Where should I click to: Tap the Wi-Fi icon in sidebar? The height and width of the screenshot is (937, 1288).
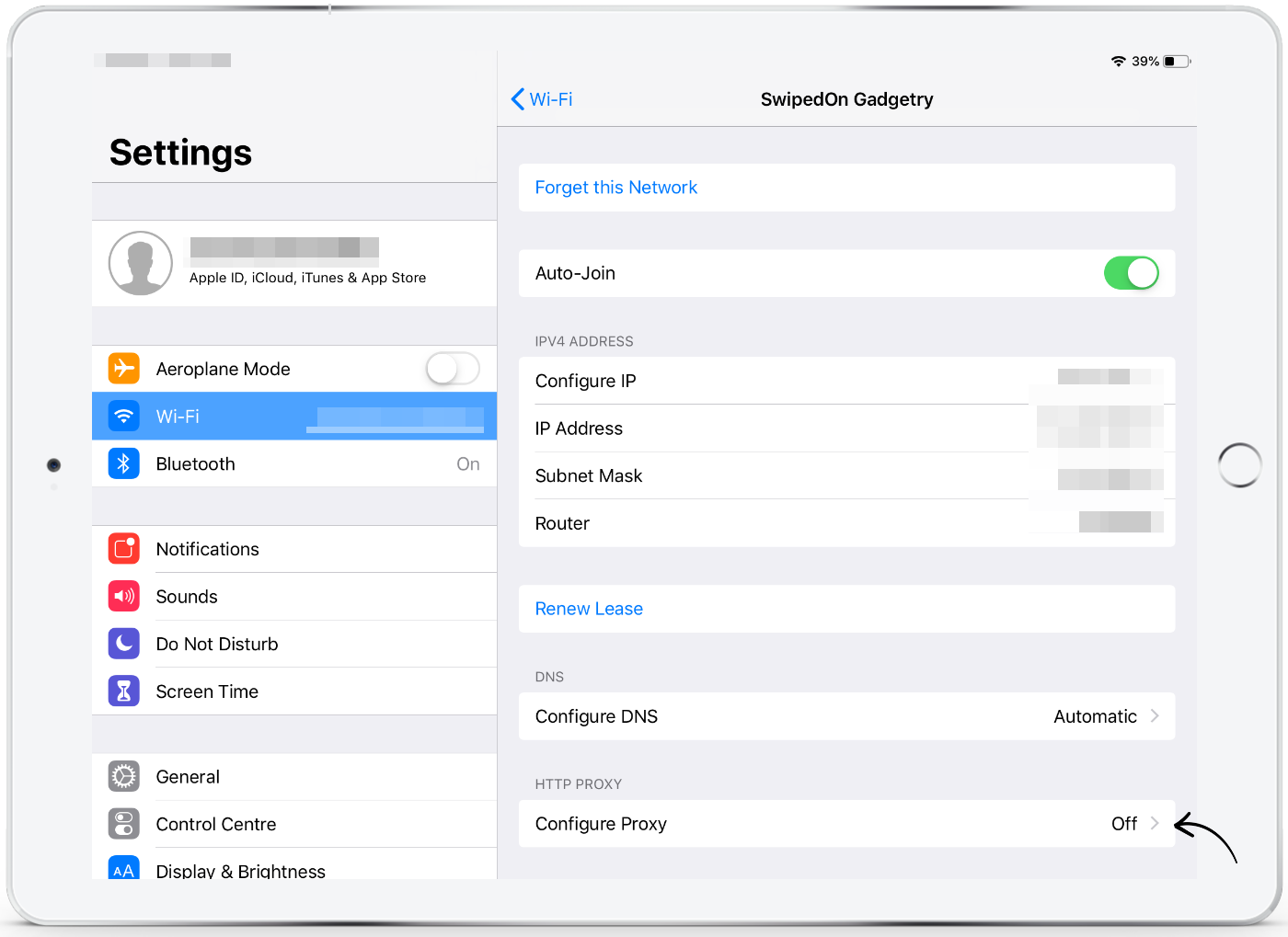(124, 417)
